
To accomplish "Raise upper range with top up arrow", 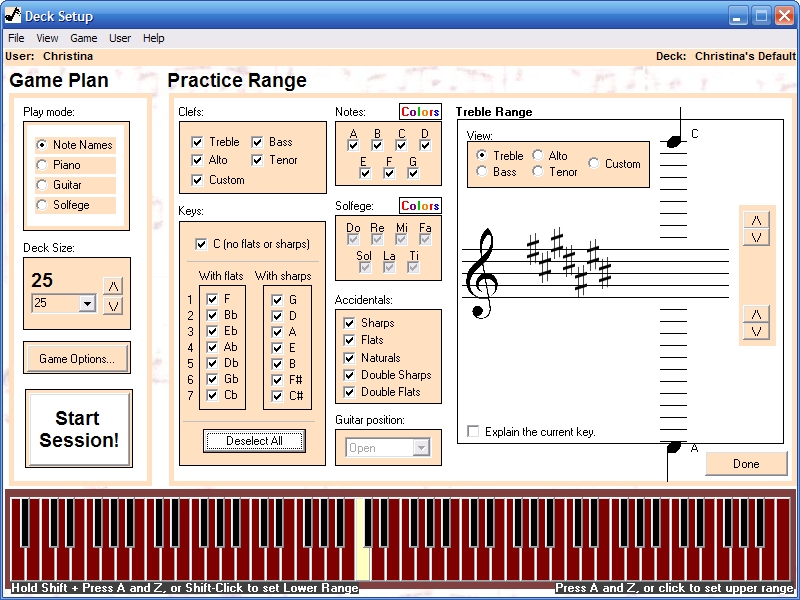I will click(756, 220).
